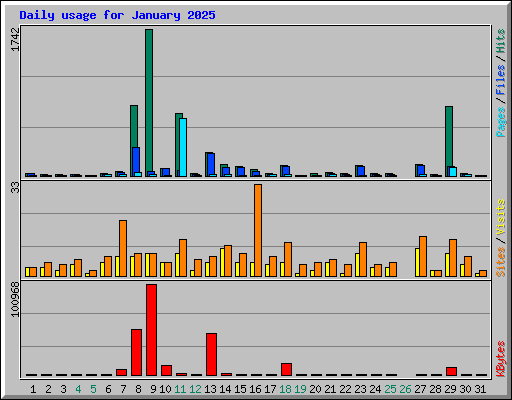Click the yellow 'Visits' legend label

point(500,218)
